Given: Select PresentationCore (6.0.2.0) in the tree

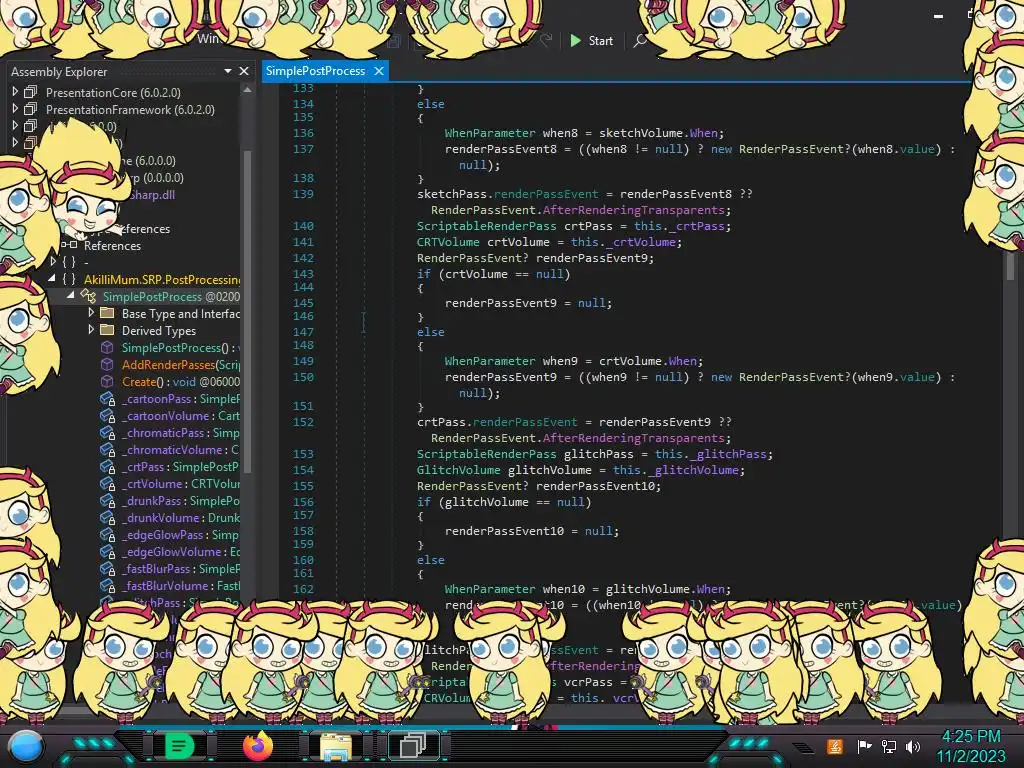Looking at the screenshot, I should click(x=113, y=93).
